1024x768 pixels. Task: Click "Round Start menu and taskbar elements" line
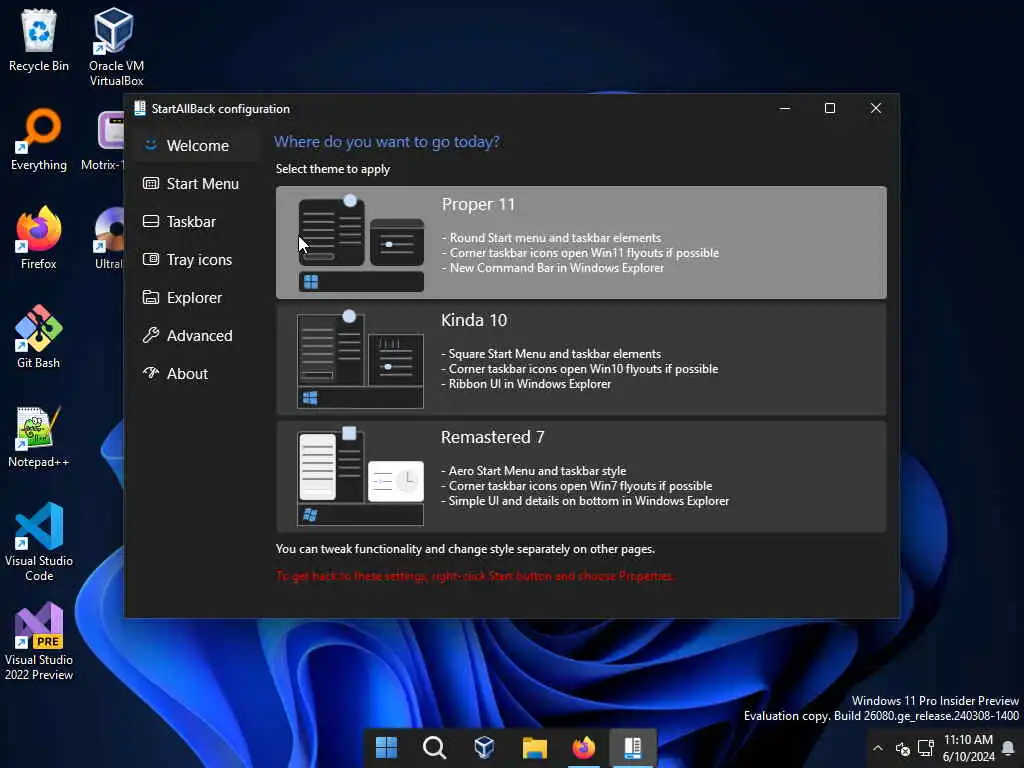point(551,238)
